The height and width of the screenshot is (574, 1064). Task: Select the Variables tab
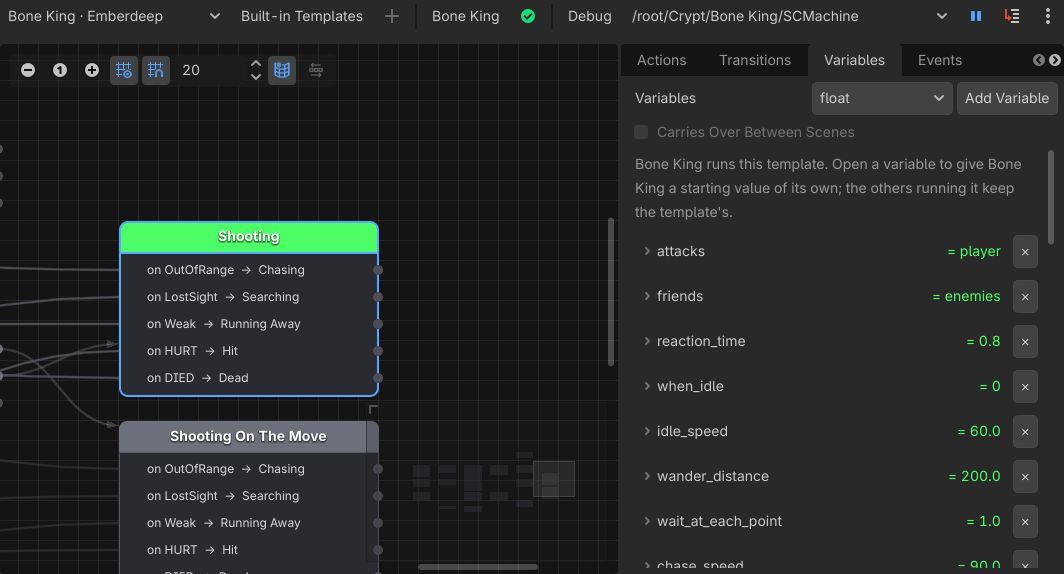854,60
